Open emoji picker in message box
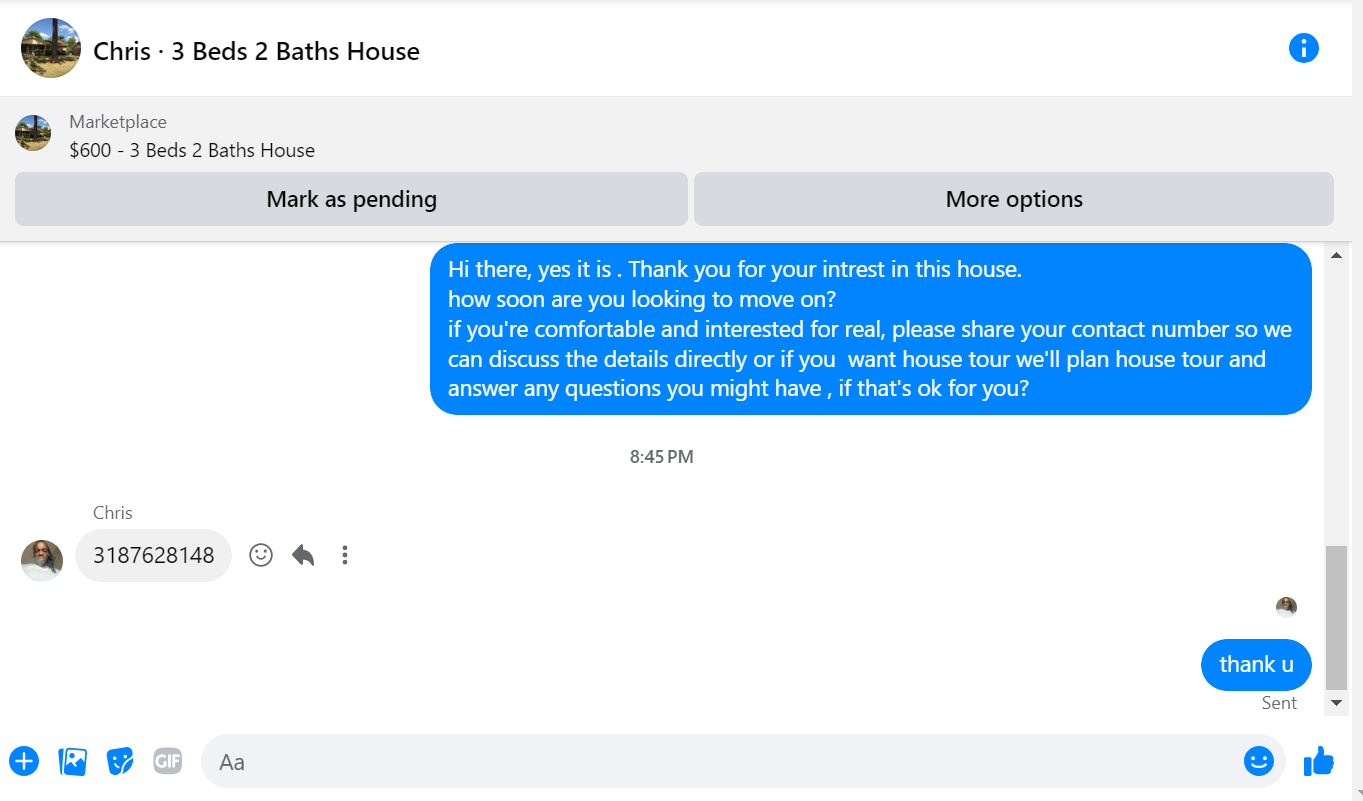This screenshot has width=1363, height=801. [x=1258, y=762]
